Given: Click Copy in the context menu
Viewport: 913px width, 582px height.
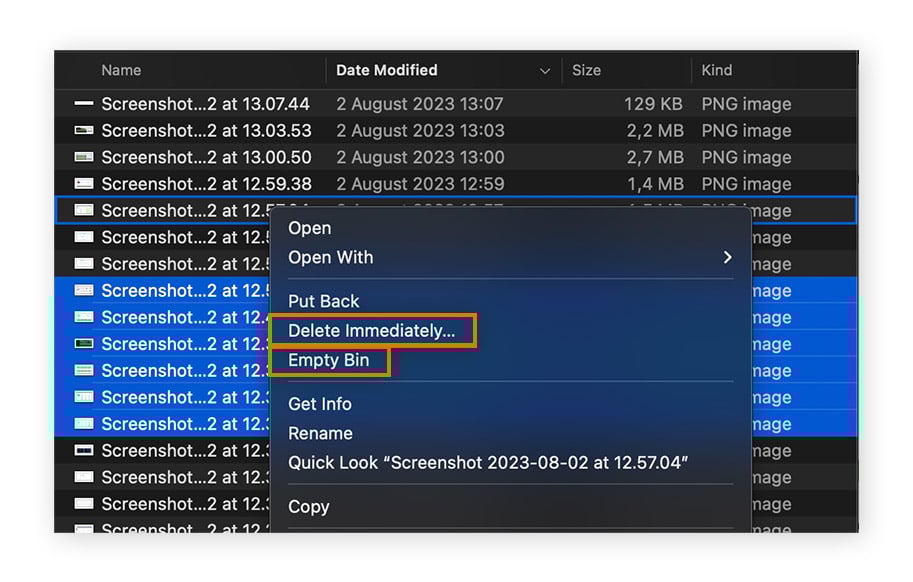Looking at the screenshot, I should click(308, 507).
